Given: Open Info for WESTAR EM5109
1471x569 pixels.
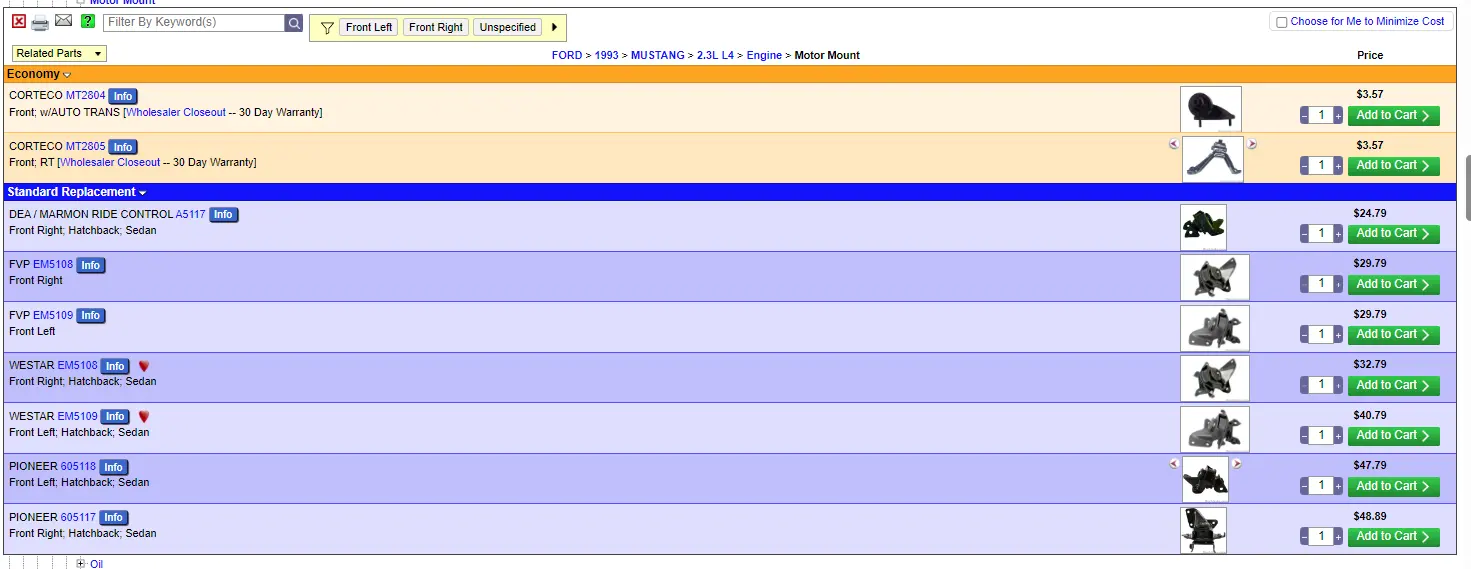Looking at the screenshot, I should click(115, 417).
